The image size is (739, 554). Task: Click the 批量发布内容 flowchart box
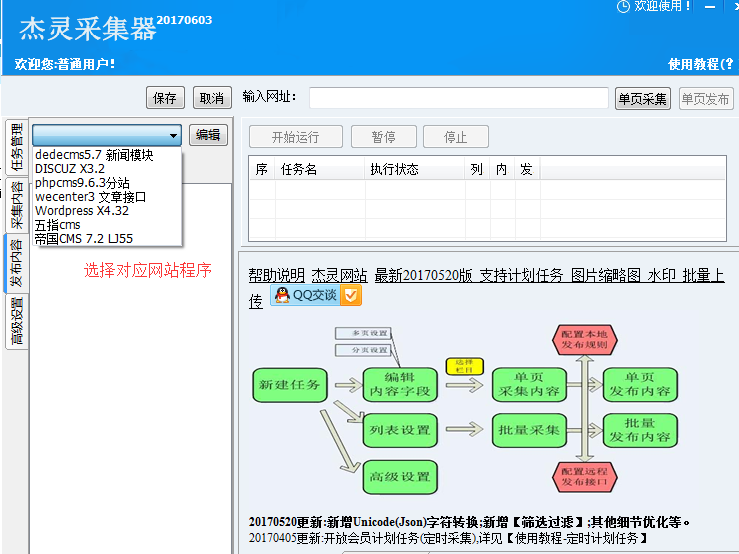(x=640, y=430)
